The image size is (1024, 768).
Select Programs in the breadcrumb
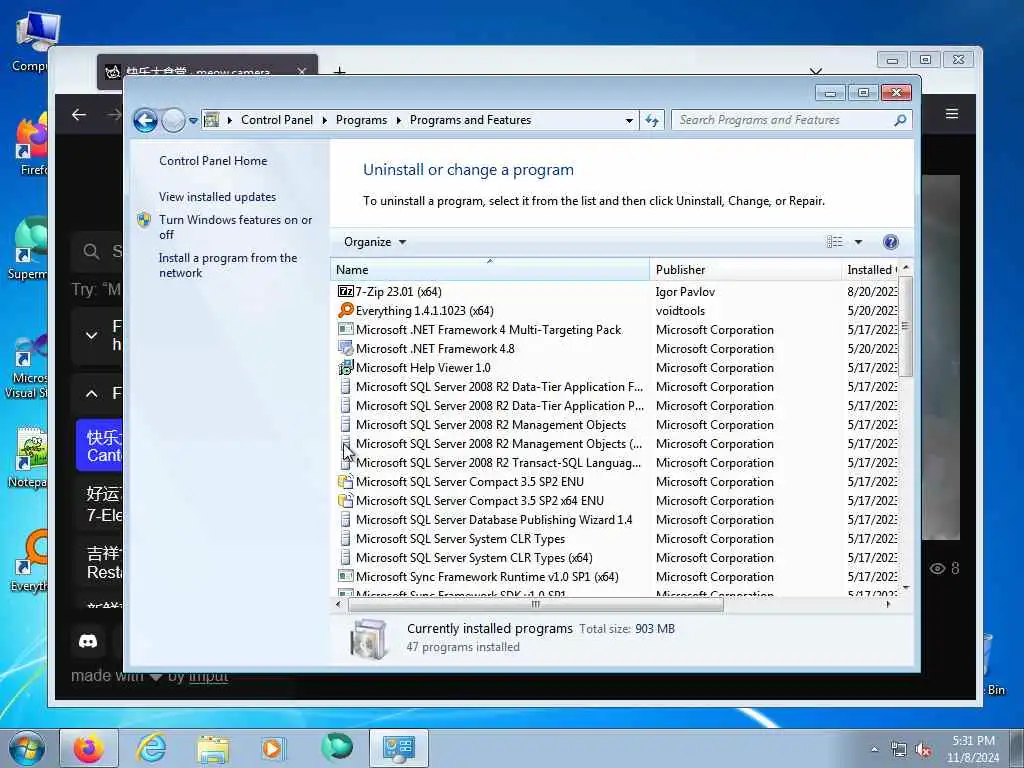[x=361, y=120]
